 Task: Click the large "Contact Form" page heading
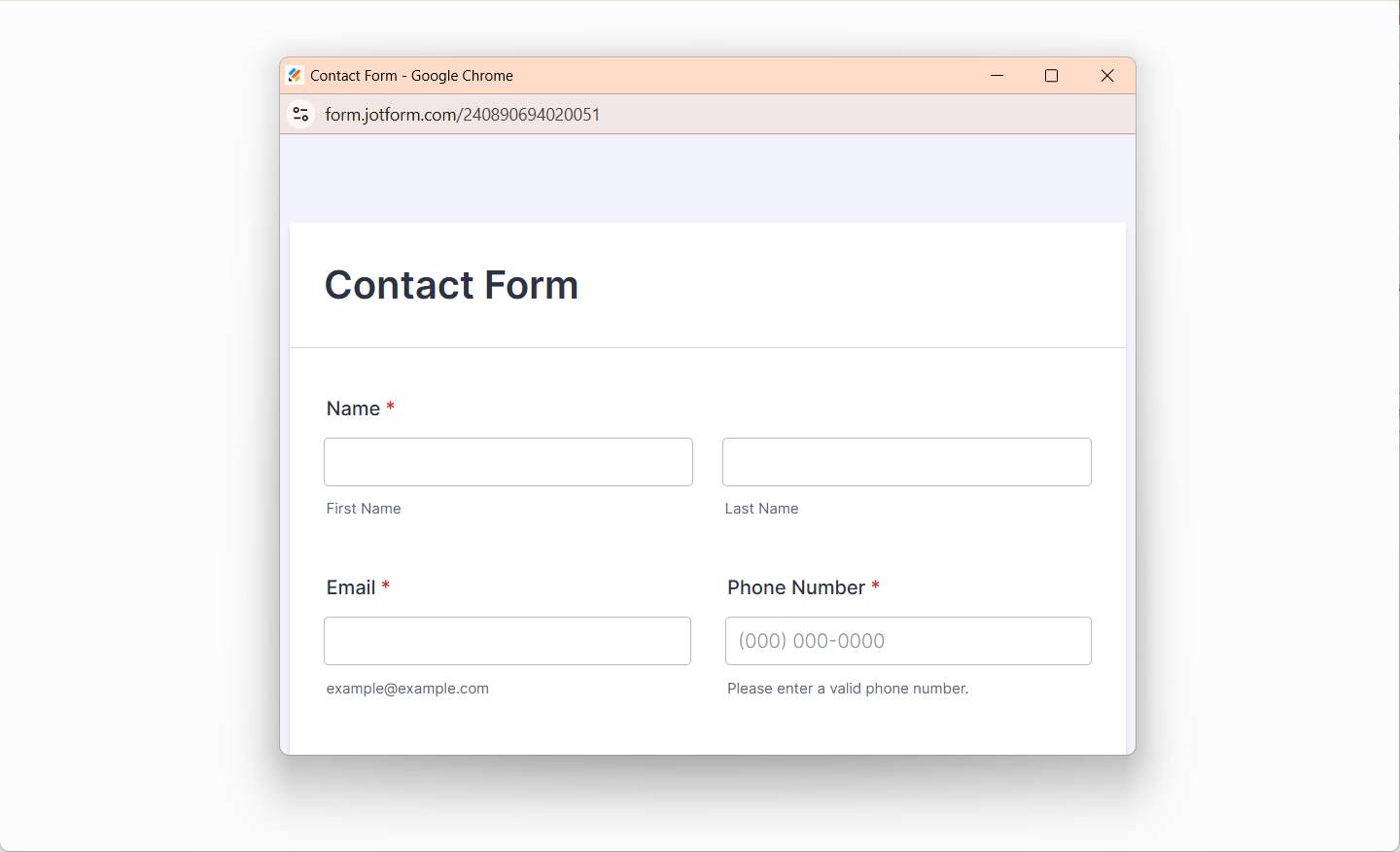(451, 285)
